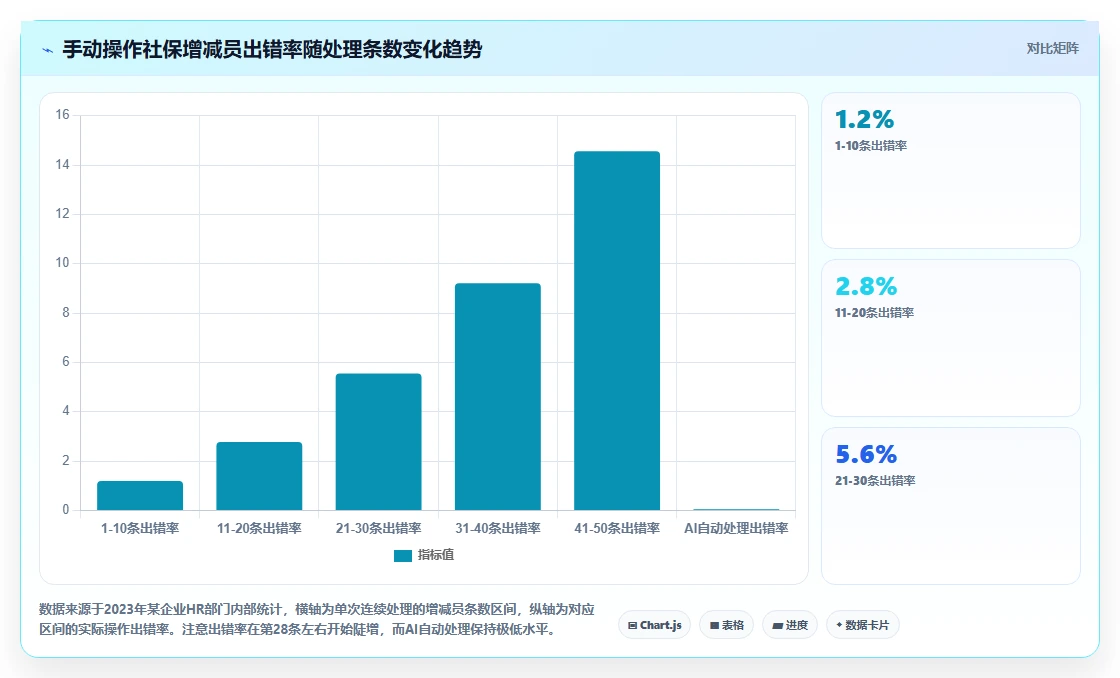1120x678 pixels.
Task: Click the y-axis value 14
Action: click(x=63, y=164)
